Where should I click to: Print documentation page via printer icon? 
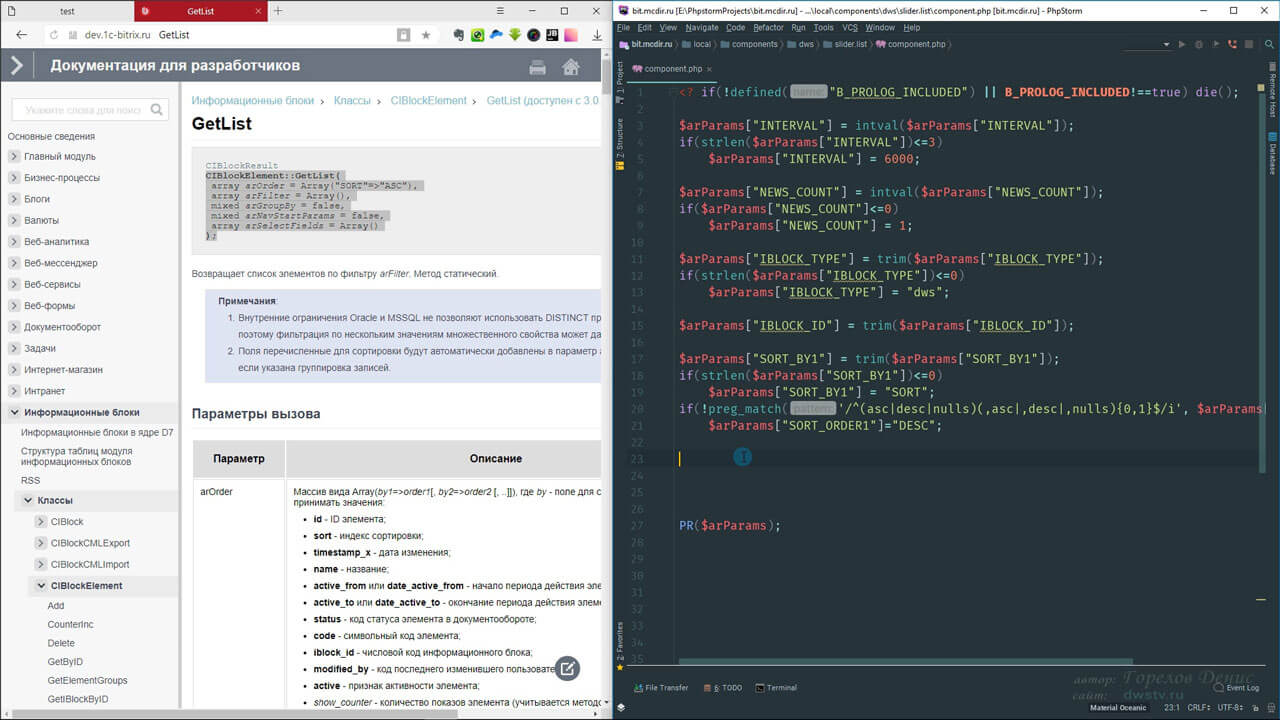tap(537, 67)
